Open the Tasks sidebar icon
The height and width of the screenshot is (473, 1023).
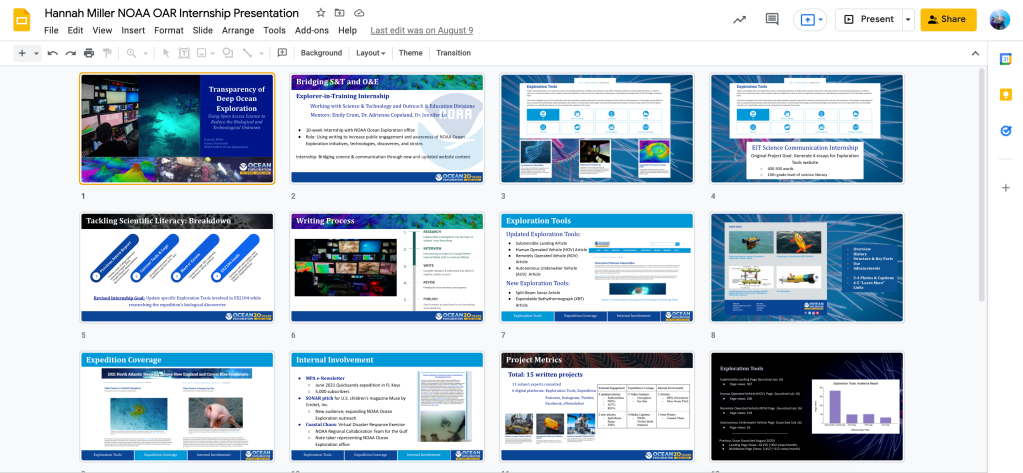coord(1005,130)
